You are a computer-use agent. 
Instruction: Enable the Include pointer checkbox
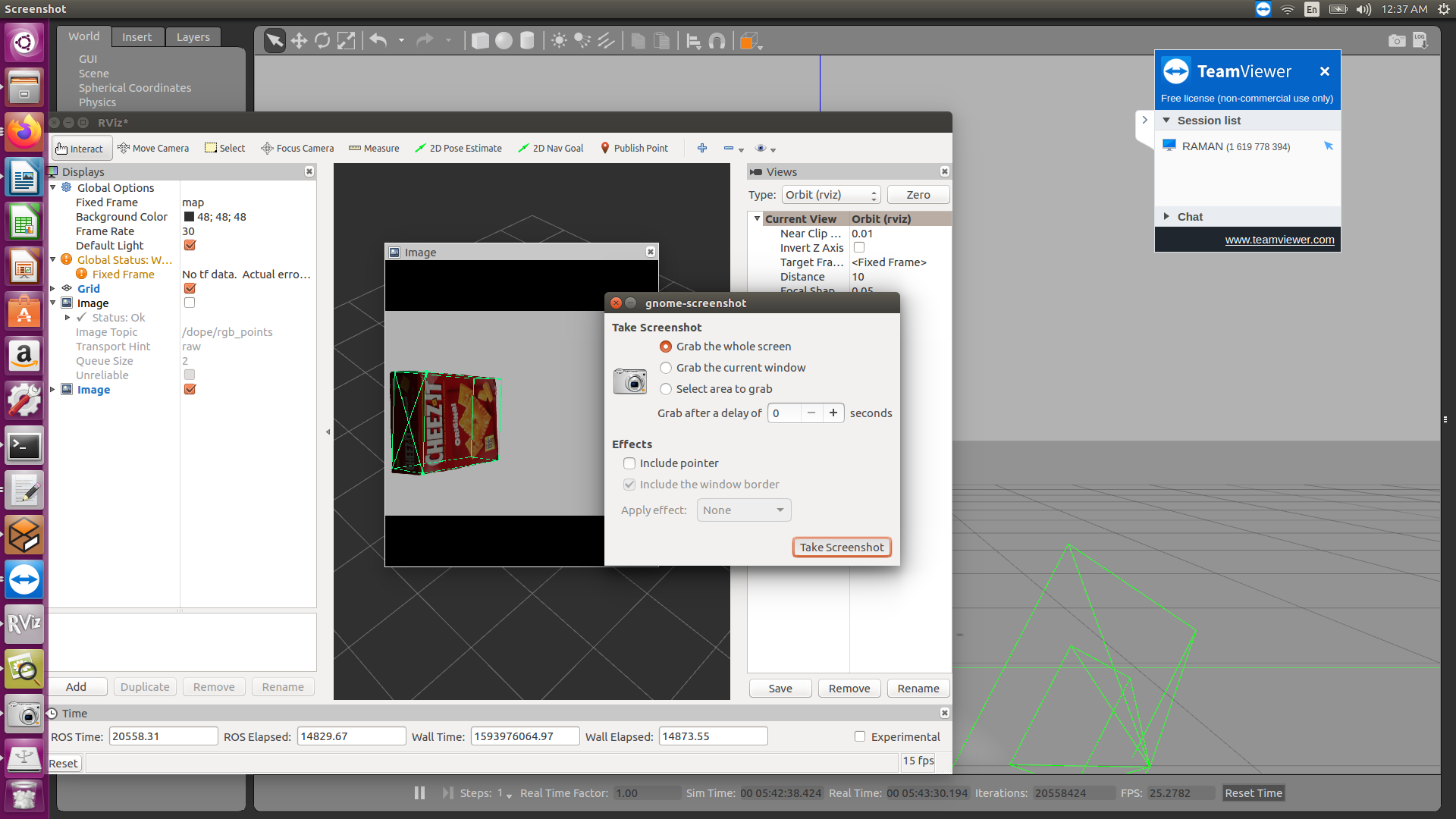pyautogui.click(x=629, y=463)
